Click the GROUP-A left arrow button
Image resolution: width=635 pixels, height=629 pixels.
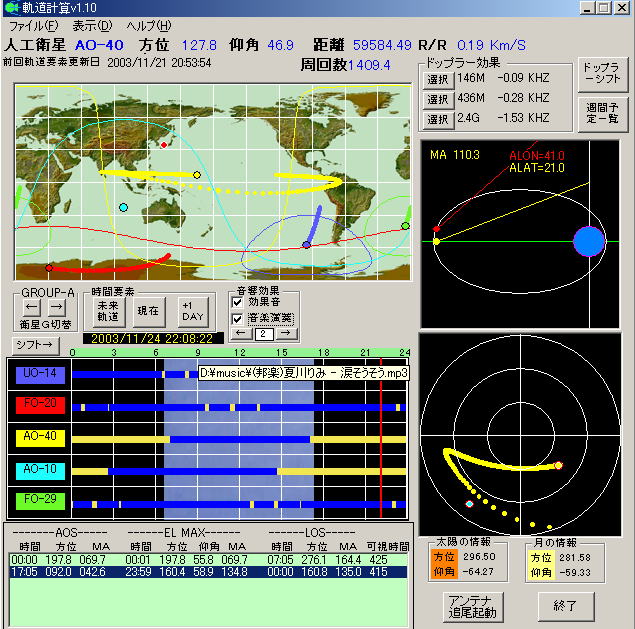[x=31, y=307]
